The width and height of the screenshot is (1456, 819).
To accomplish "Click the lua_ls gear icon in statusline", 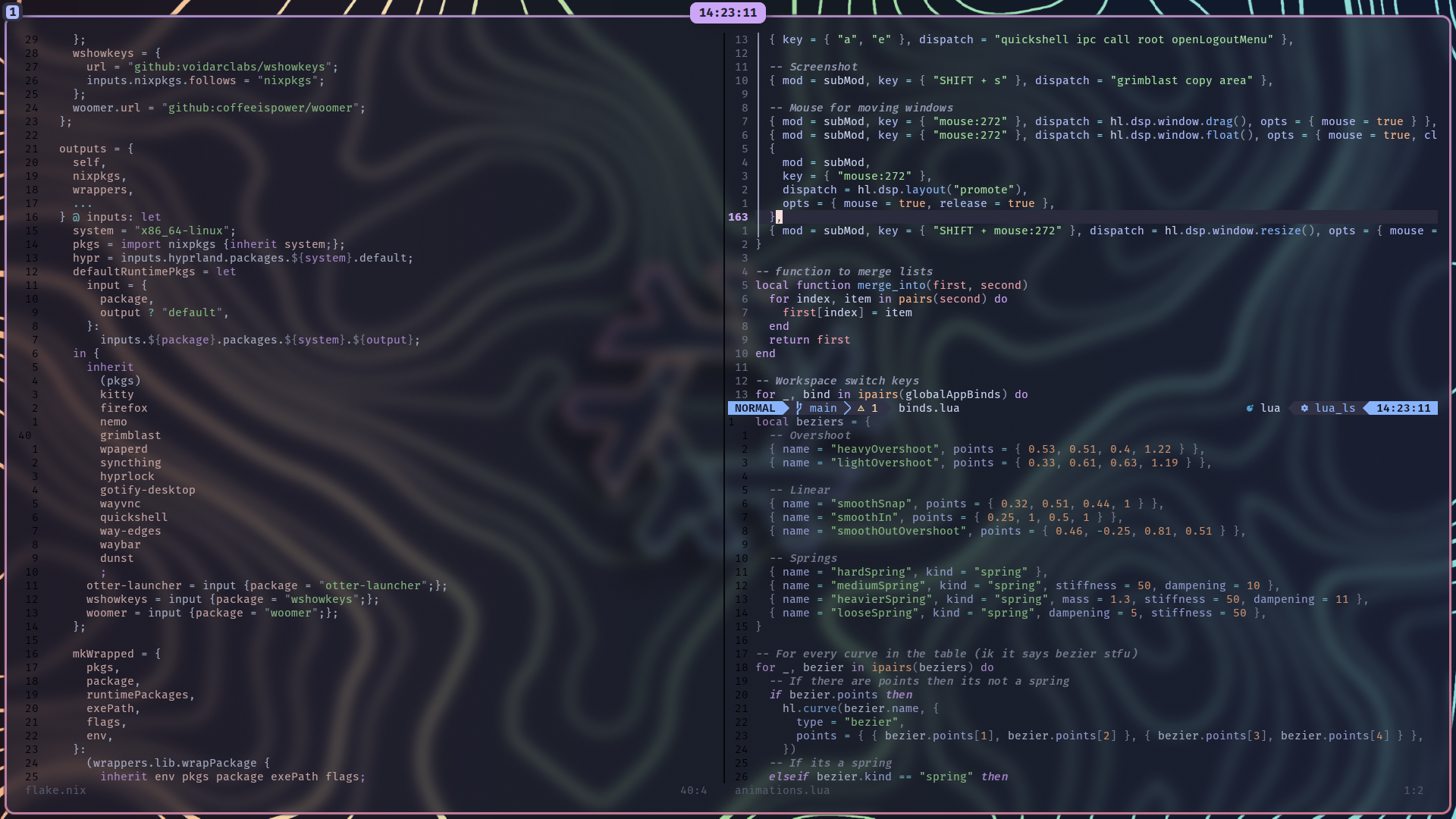I will pos(1304,408).
